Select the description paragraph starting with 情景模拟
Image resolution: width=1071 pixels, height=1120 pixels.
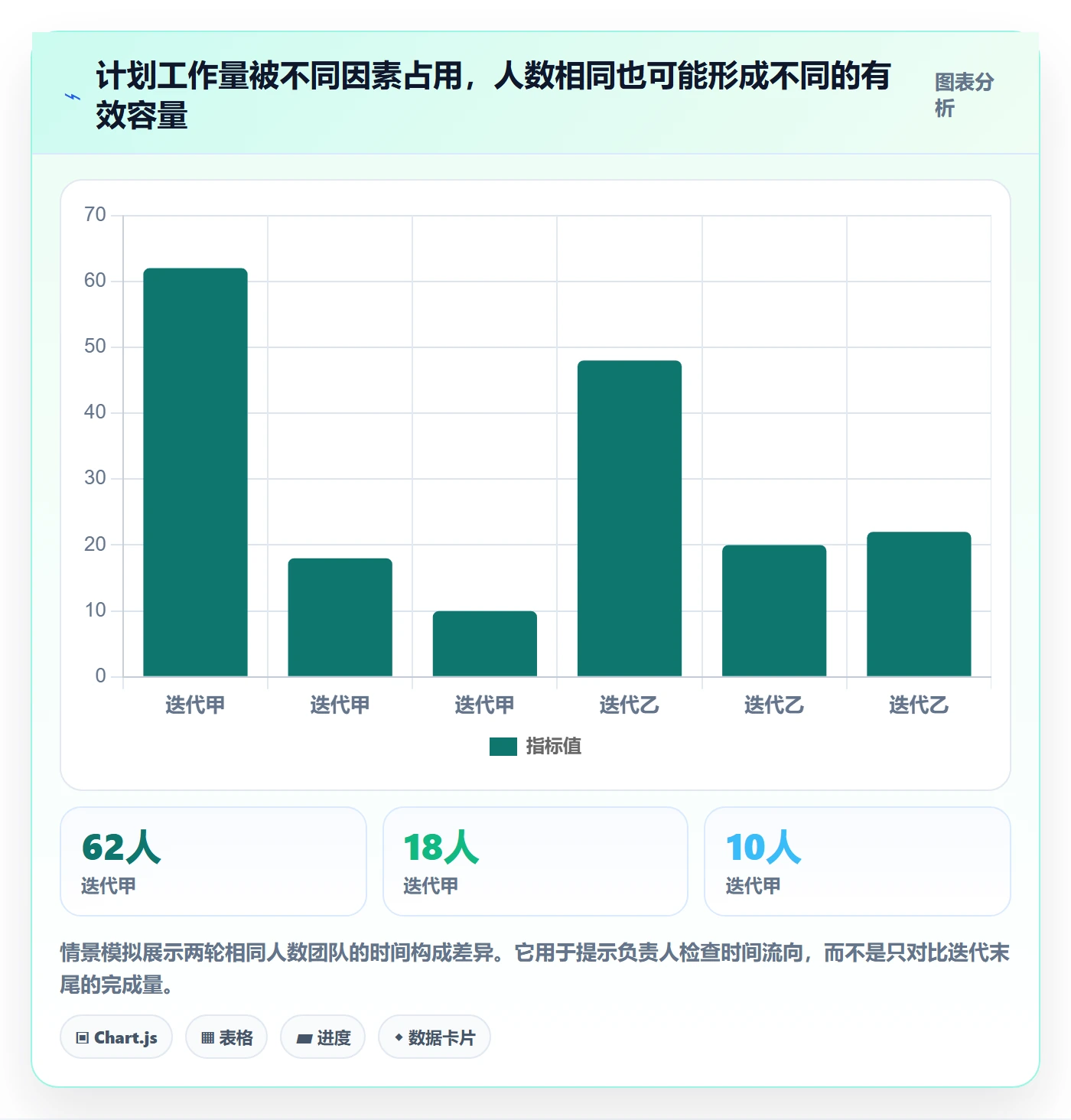tap(535, 969)
